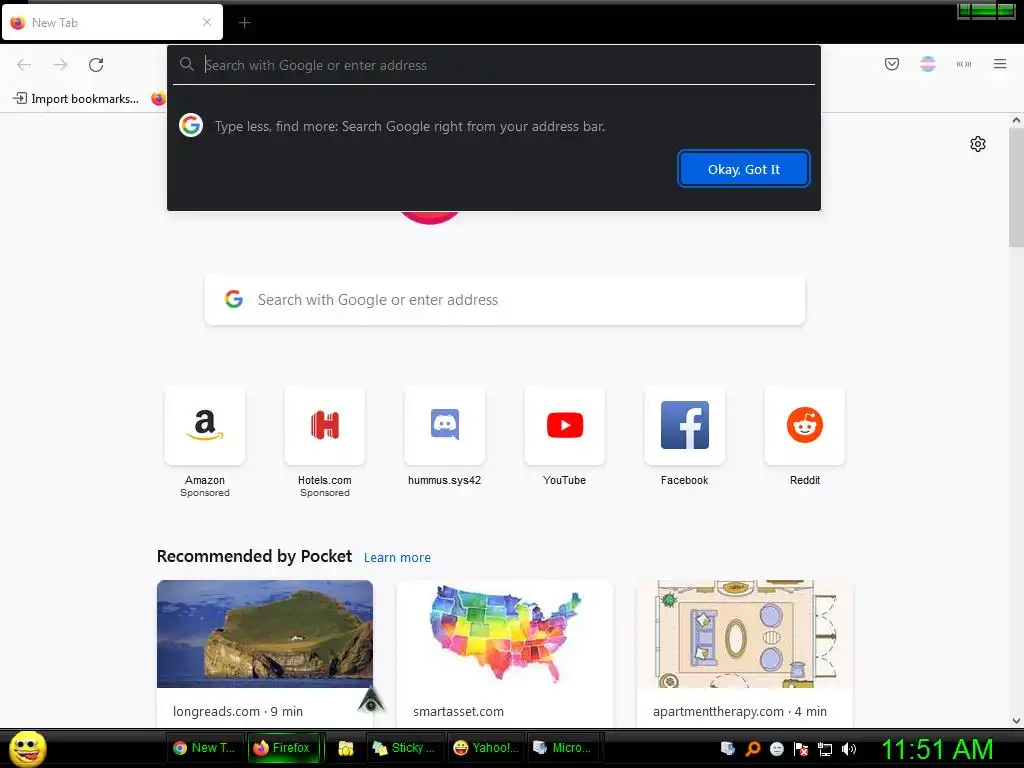Click the Google logo in the tip panel
This screenshot has width=1024, height=768.
click(191, 125)
